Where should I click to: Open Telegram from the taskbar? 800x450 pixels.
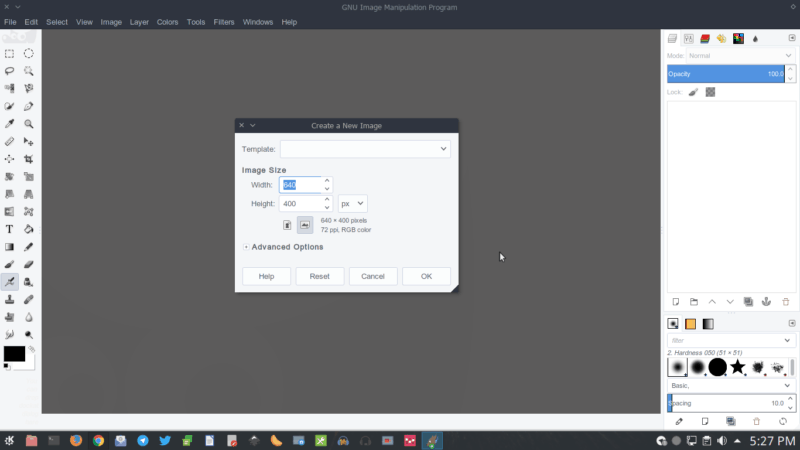click(x=143, y=440)
